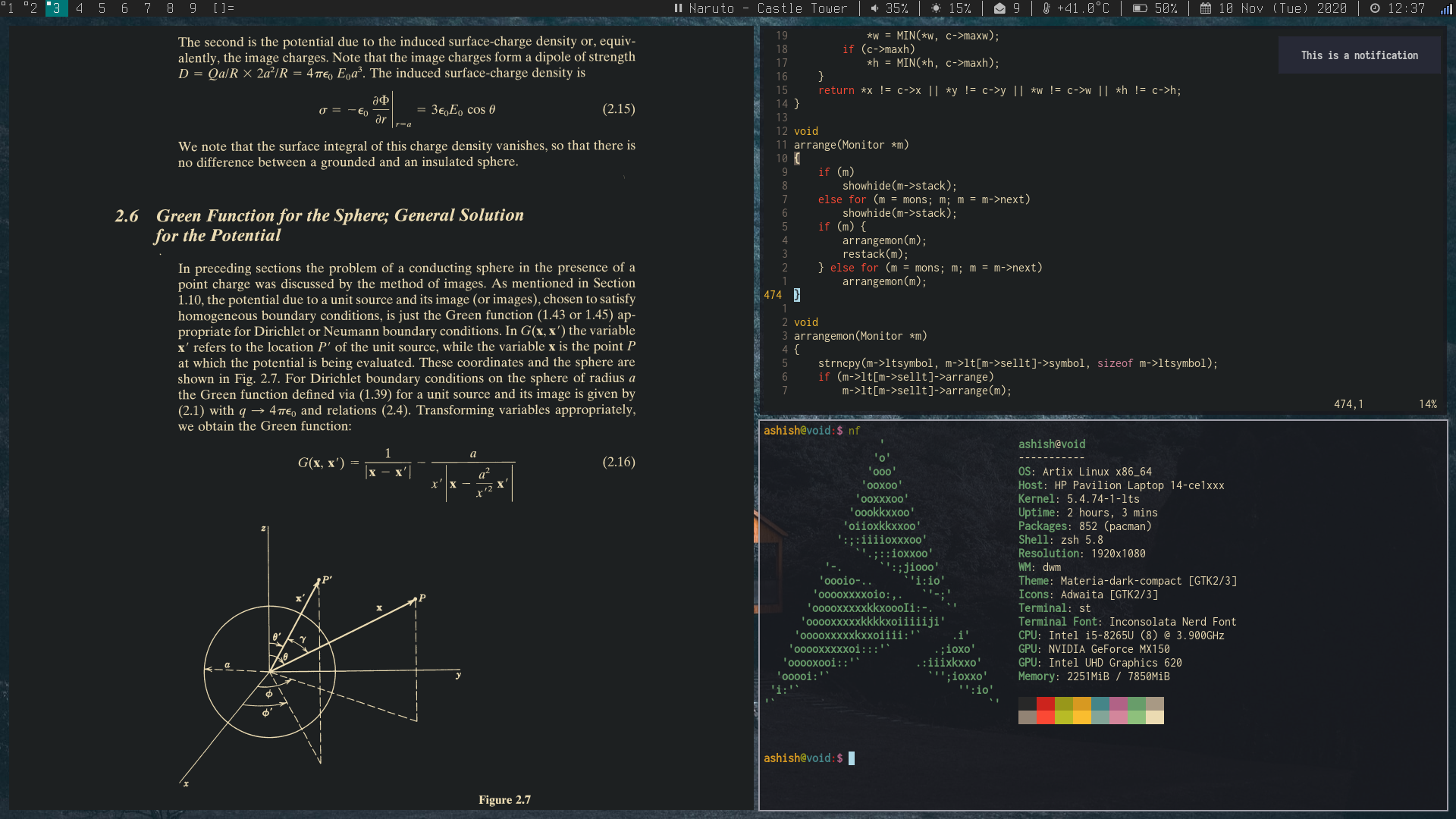1456x819 pixels.
Task: Click the volume speaker icon in status bar
Action: 874,8
